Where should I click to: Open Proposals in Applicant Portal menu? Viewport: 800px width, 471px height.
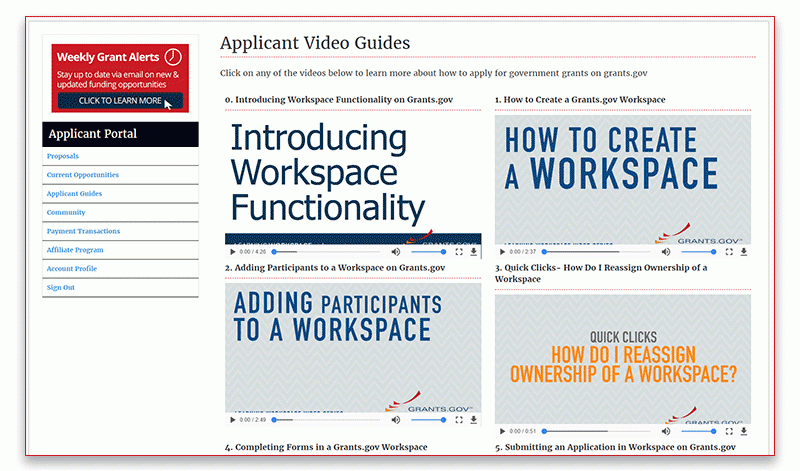pos(62,156)
